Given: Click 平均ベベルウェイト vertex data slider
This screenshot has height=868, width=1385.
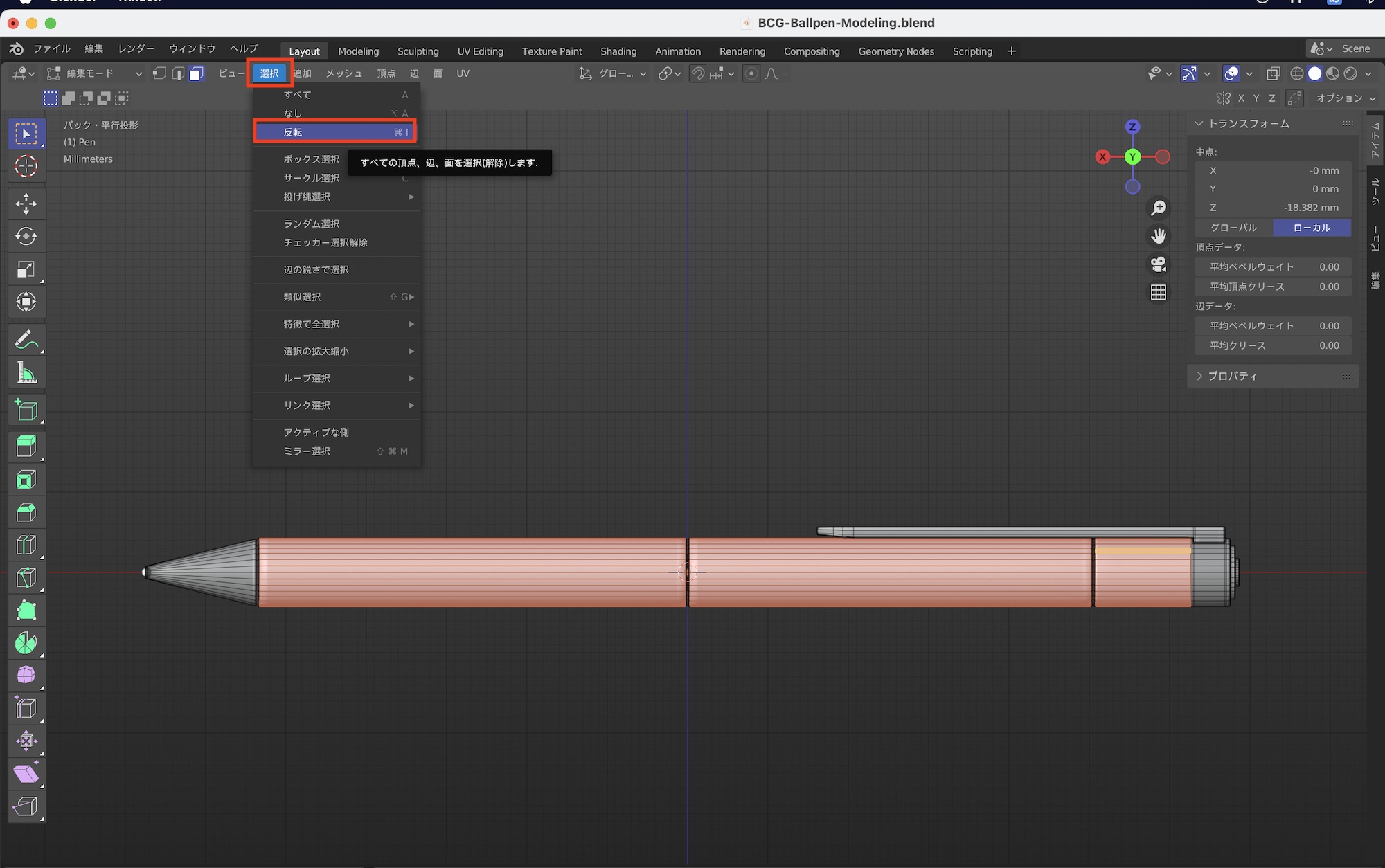Looking at the screenshot, I should tap(1273, 267).
